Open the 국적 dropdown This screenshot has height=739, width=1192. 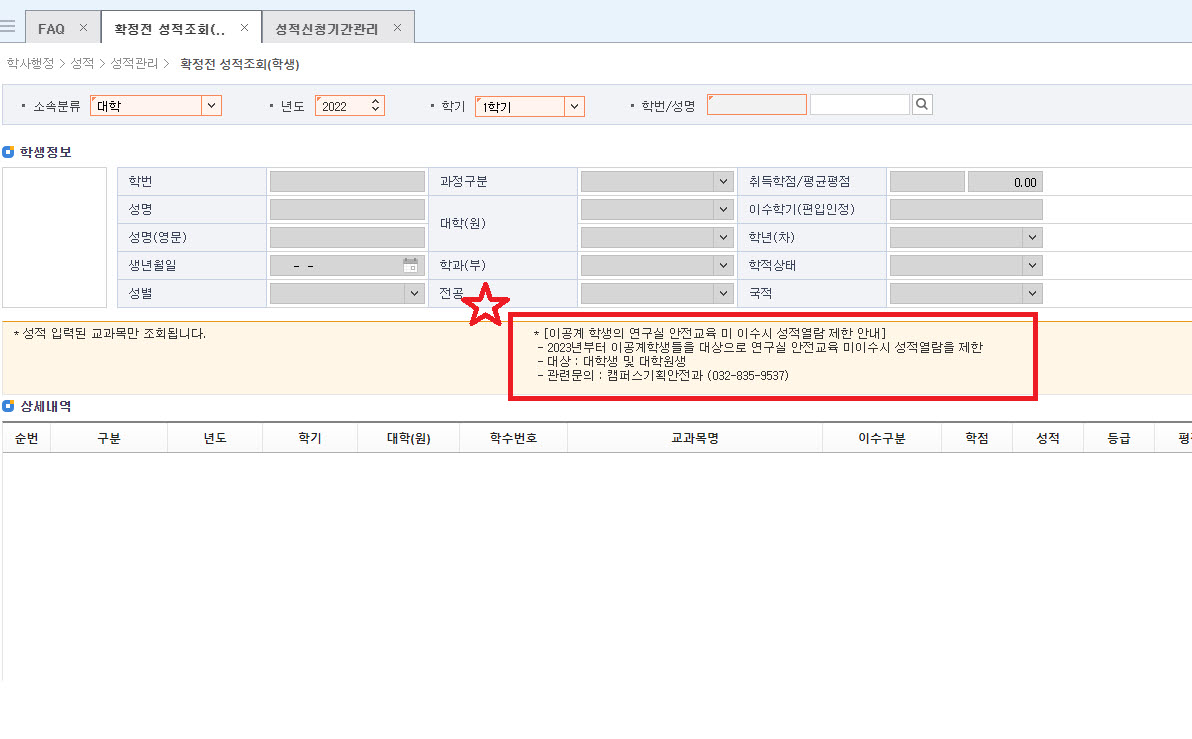pyautogui.click(x=1031, y=294)
